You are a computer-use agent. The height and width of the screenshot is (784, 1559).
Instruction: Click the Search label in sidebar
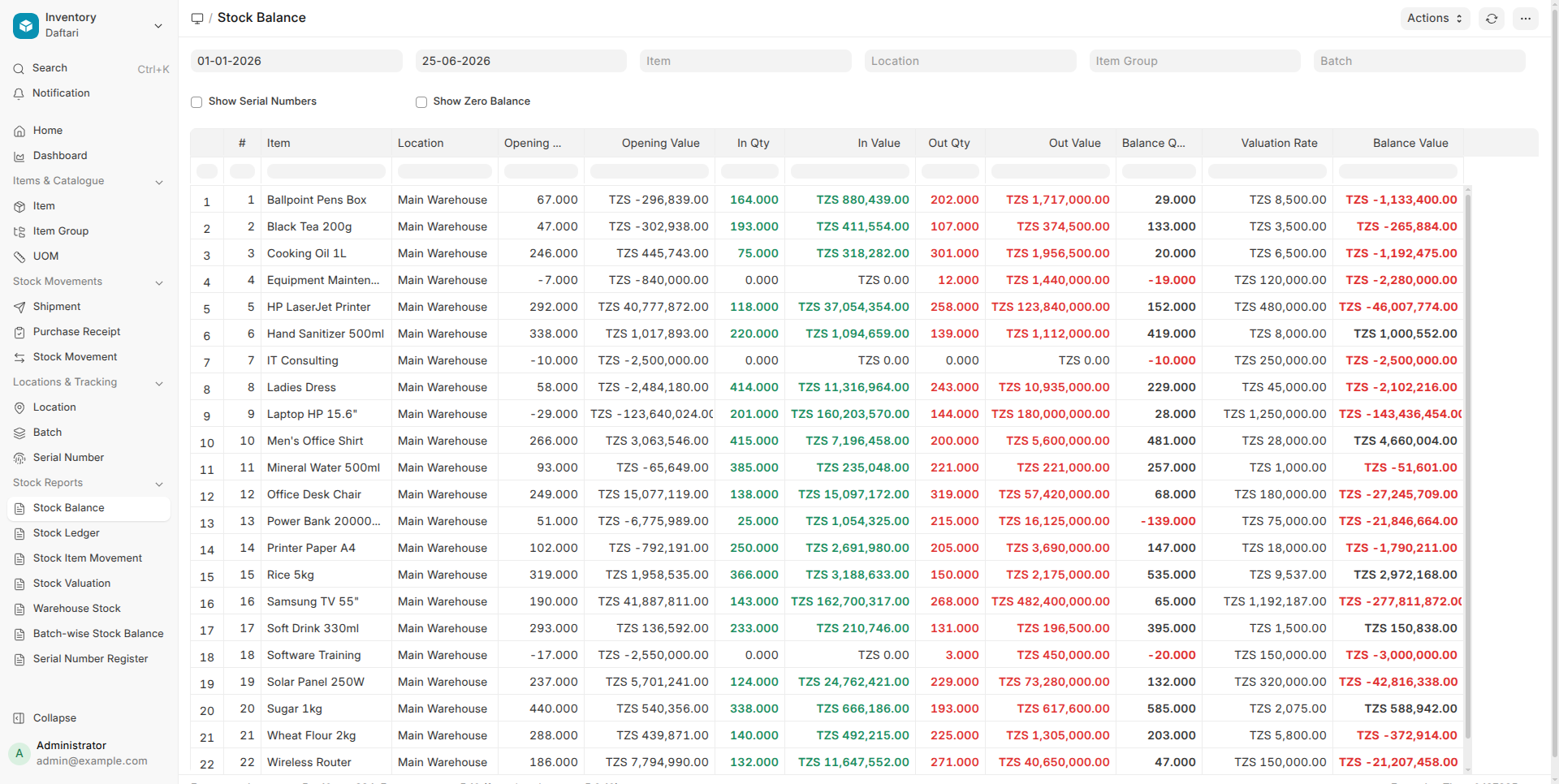tap(50, 68)
